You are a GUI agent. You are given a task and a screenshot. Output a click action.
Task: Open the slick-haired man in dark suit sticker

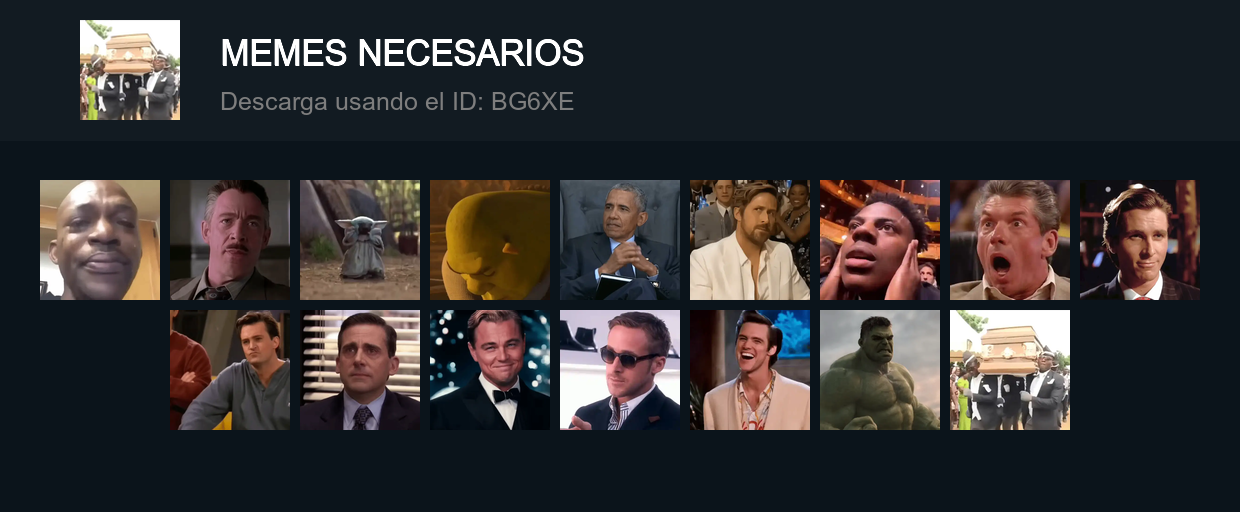[x=1140, y=240]
